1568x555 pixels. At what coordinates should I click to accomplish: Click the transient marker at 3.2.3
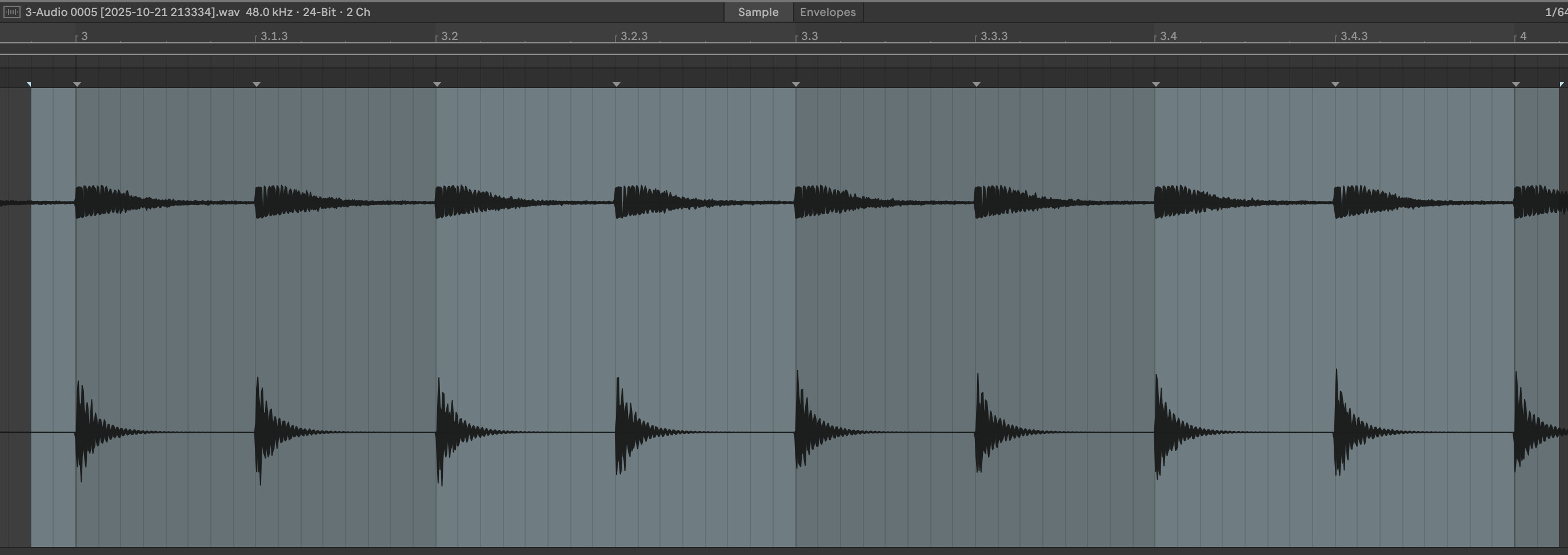(x=616, y=84)
